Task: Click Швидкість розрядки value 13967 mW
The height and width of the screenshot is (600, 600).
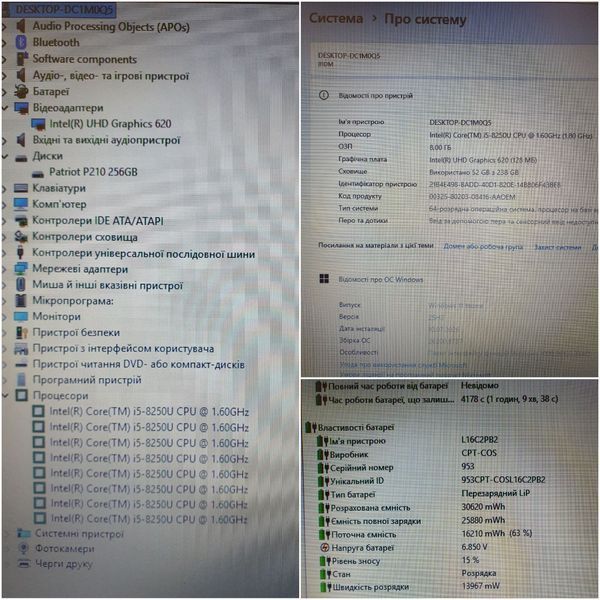Action: click(x=480, y=585)
